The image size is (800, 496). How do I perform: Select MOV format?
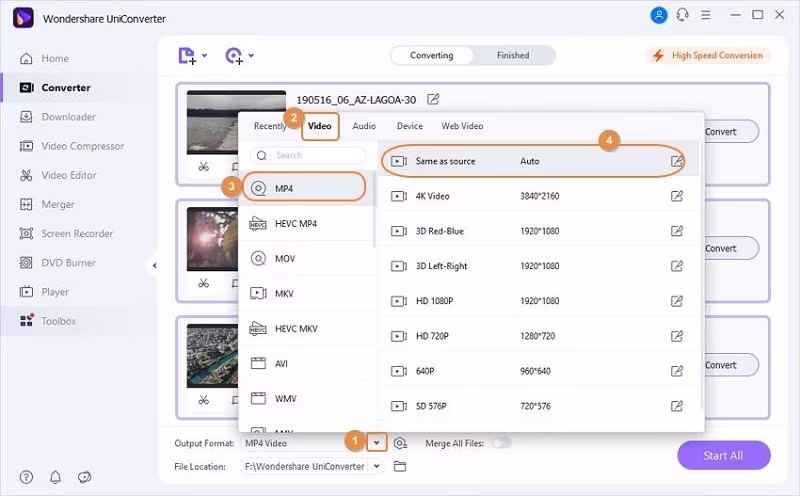click(308, 259)
